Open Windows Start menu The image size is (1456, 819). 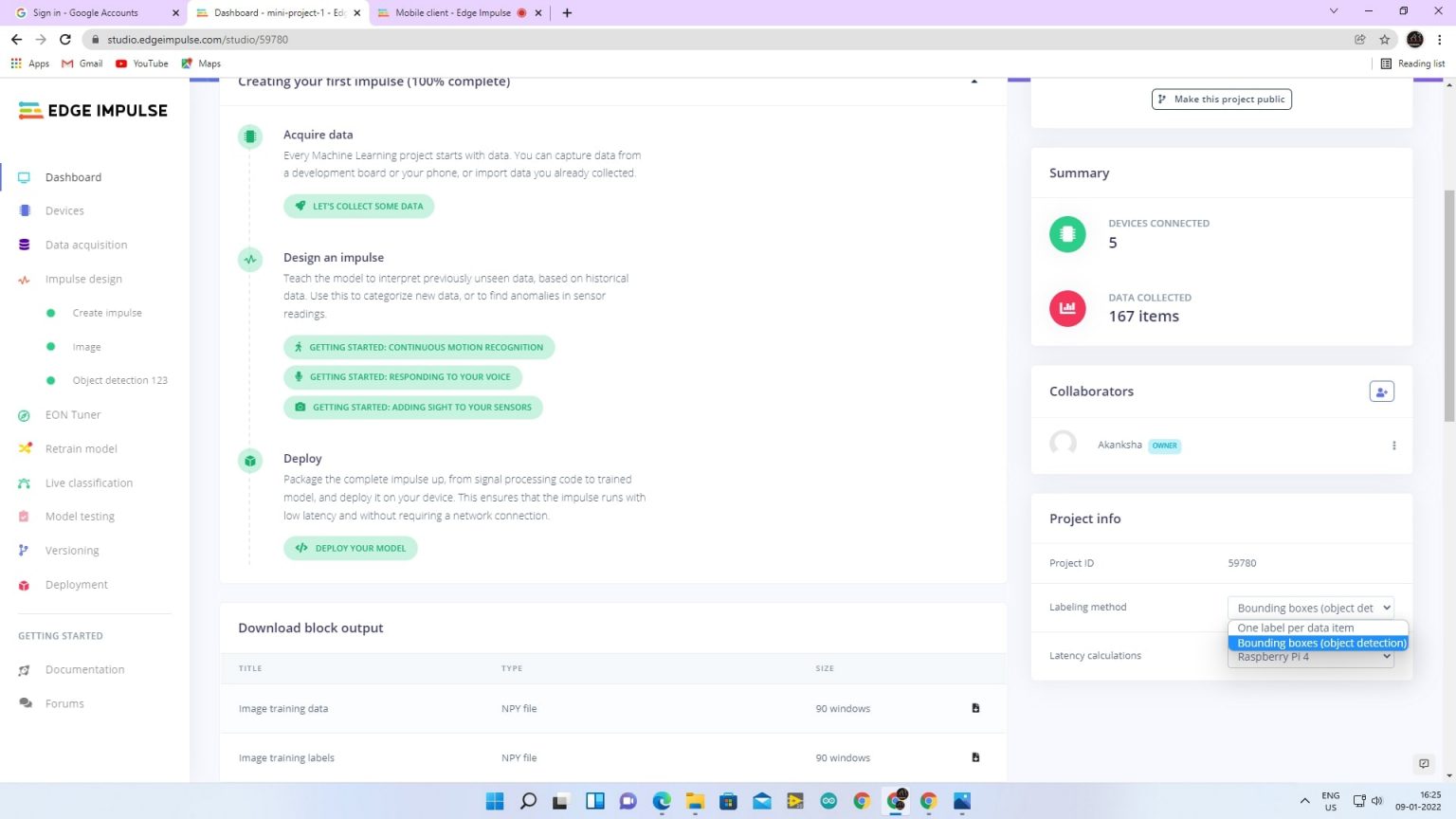(x=495, y=801)
